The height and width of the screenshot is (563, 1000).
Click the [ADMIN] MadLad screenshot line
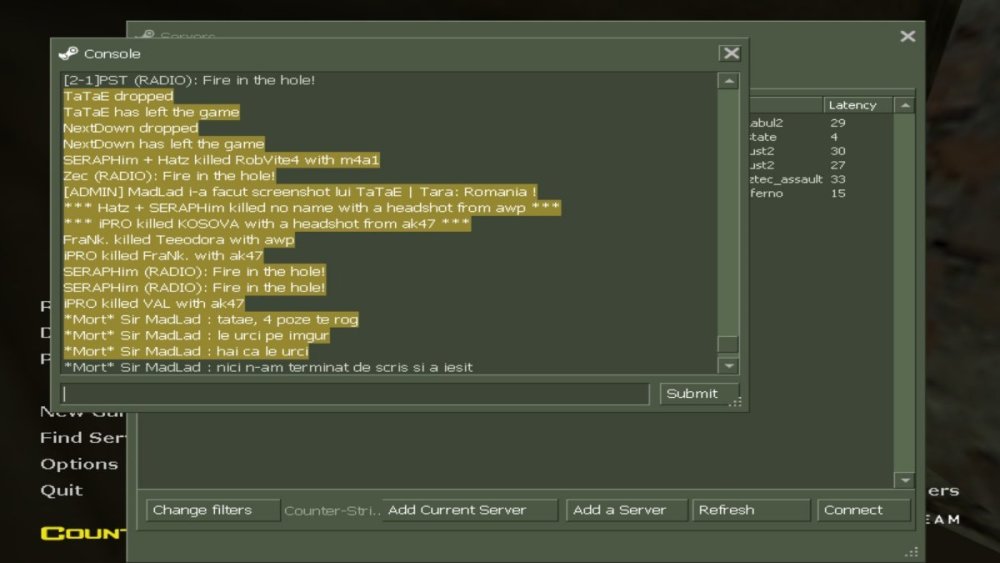pyautogui.click(x=300, y=192)
